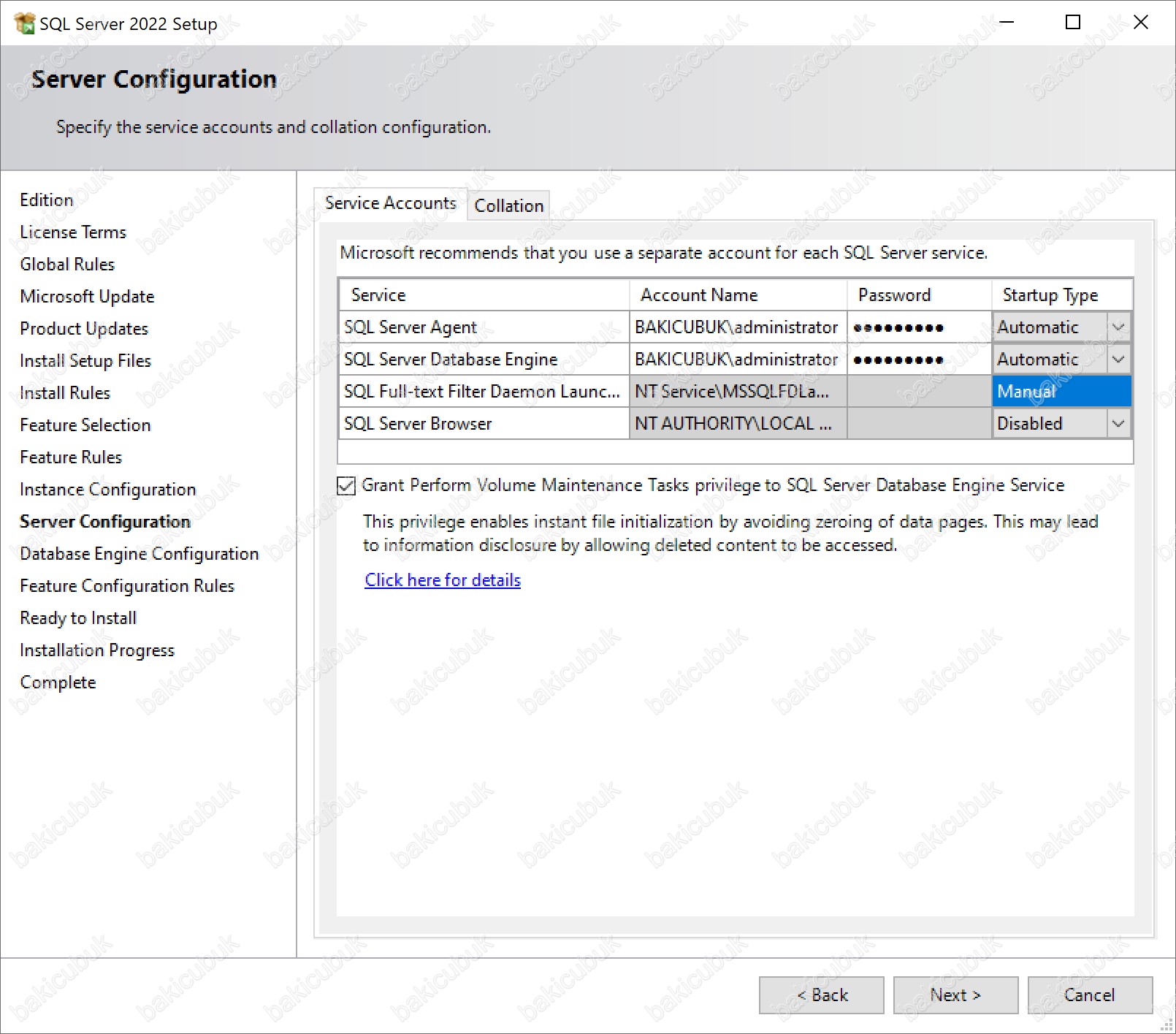Click the Instance Configuration step
The image size is (1176, 1034).
(108, 490)
